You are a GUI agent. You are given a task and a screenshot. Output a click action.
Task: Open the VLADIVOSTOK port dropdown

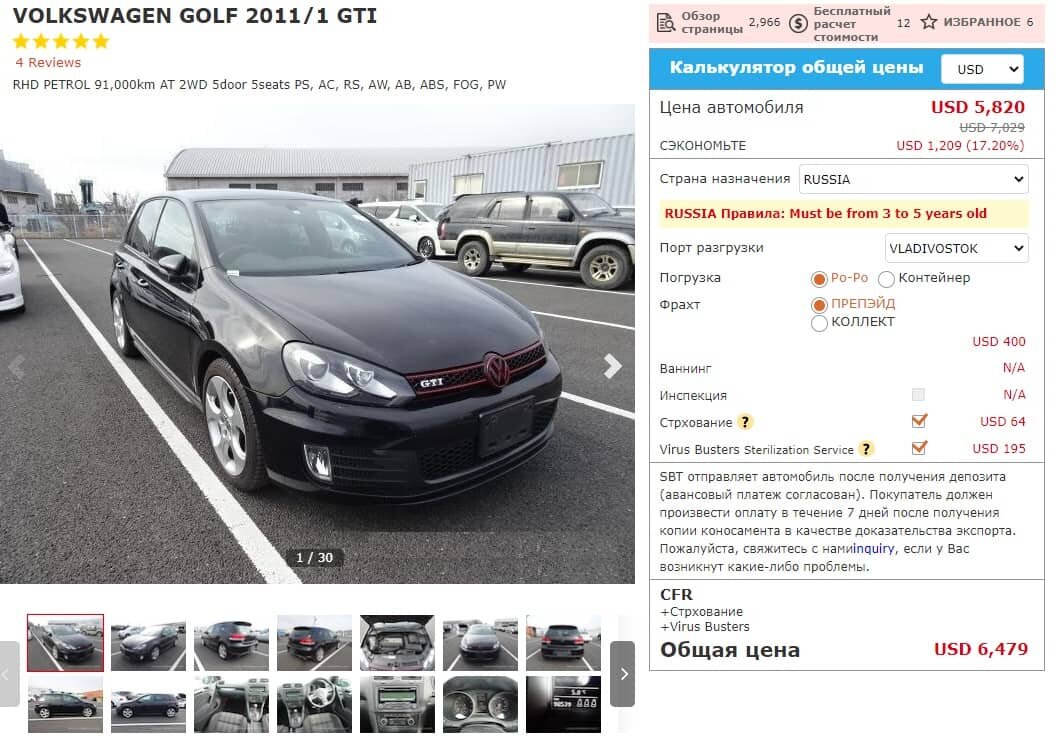coord(956,248)
